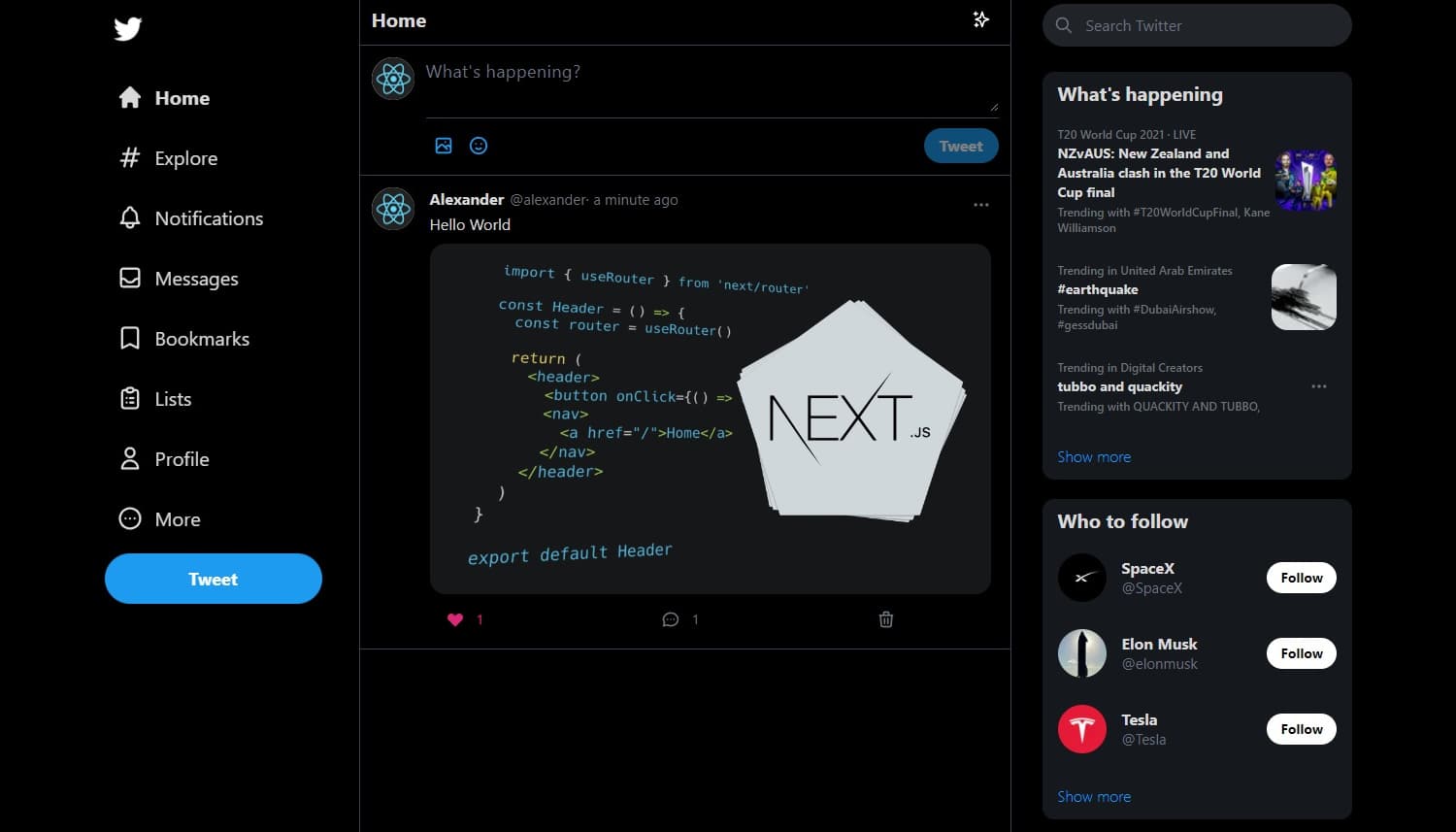Screen dimensions: 1456x832
Task: Click the composer profile avatar
Action: click(393, 79)
